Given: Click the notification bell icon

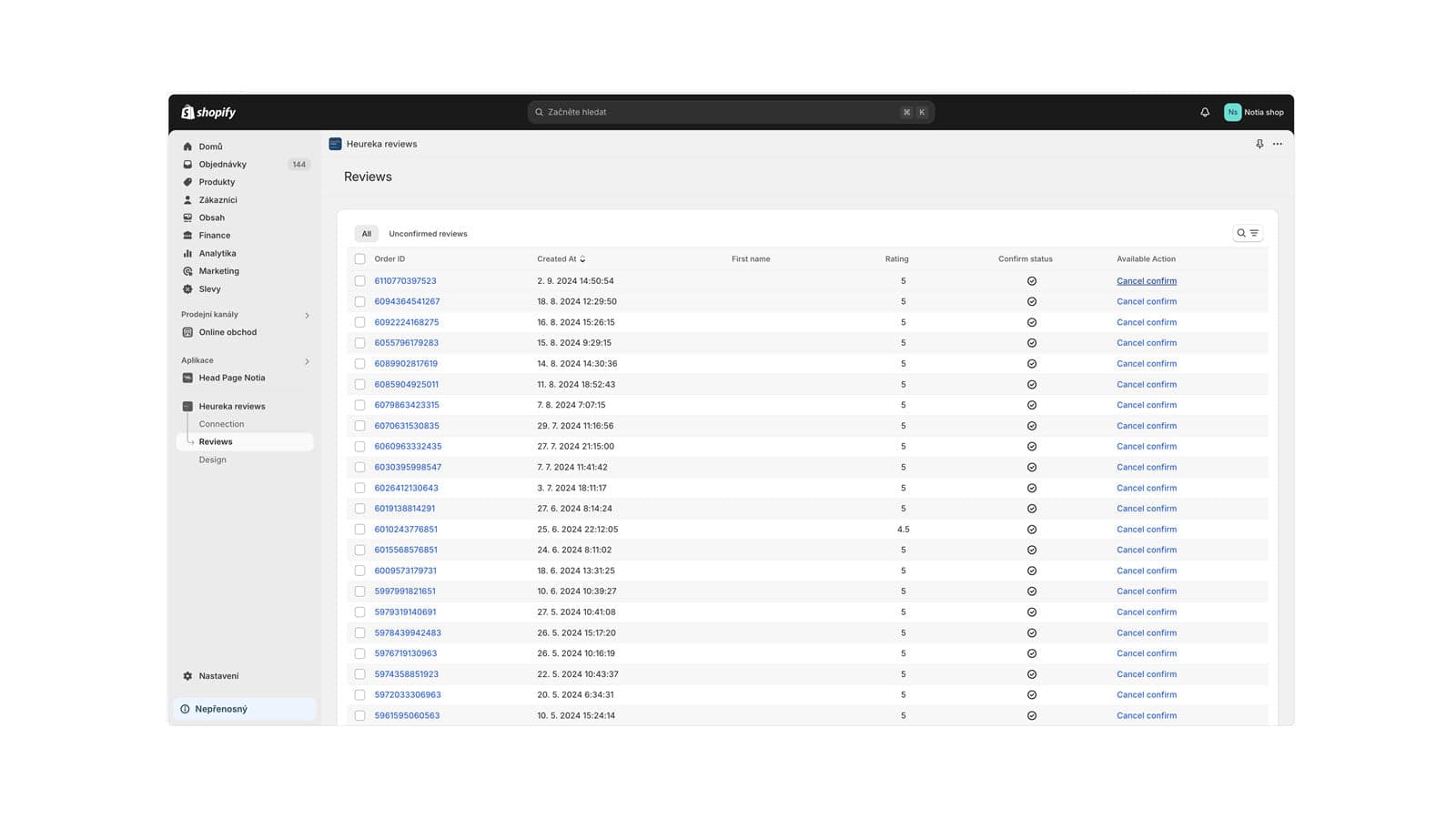Looking at the screenshot, I should tap(1205, 112).
